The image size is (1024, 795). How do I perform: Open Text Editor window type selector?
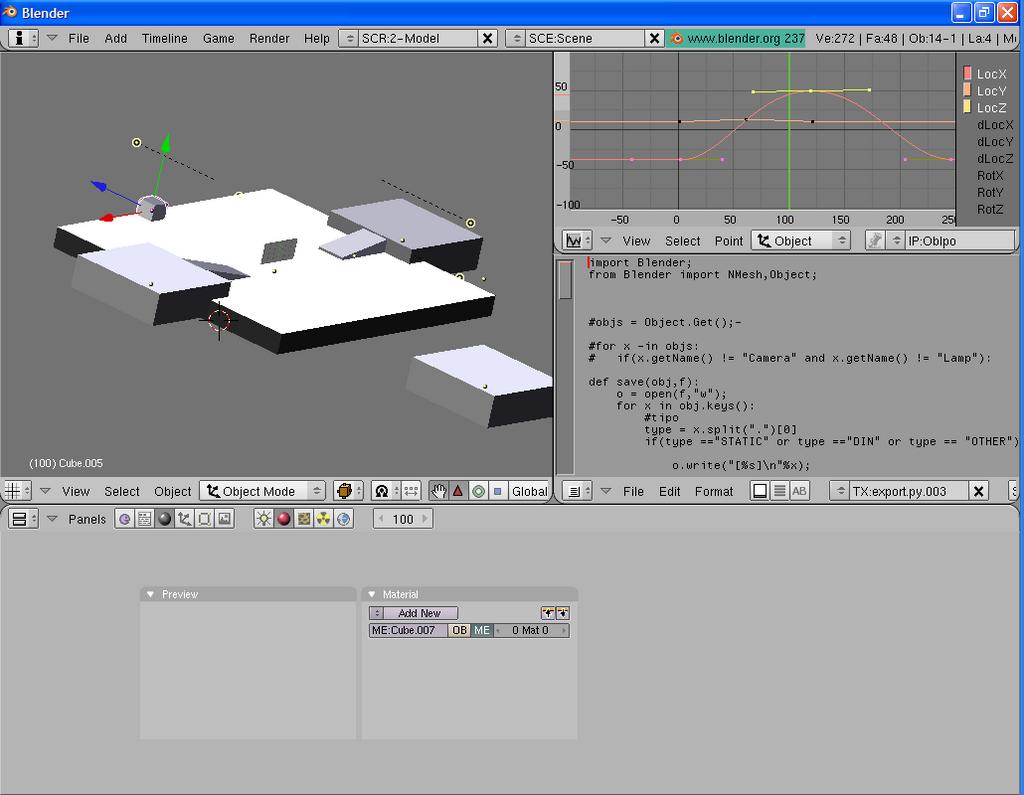click(577, 491)
